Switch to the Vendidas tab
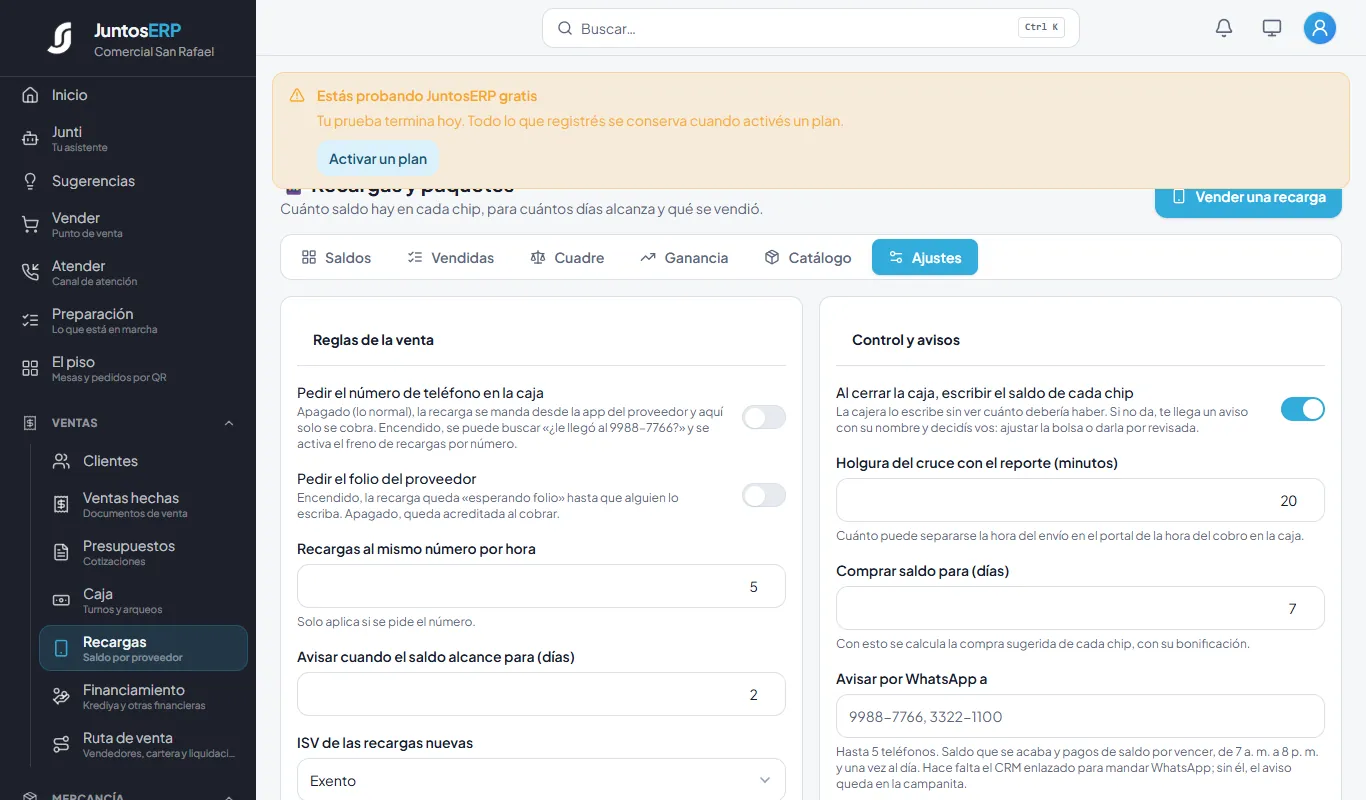Screen dimensions: 1366x800 pos(451,257)
